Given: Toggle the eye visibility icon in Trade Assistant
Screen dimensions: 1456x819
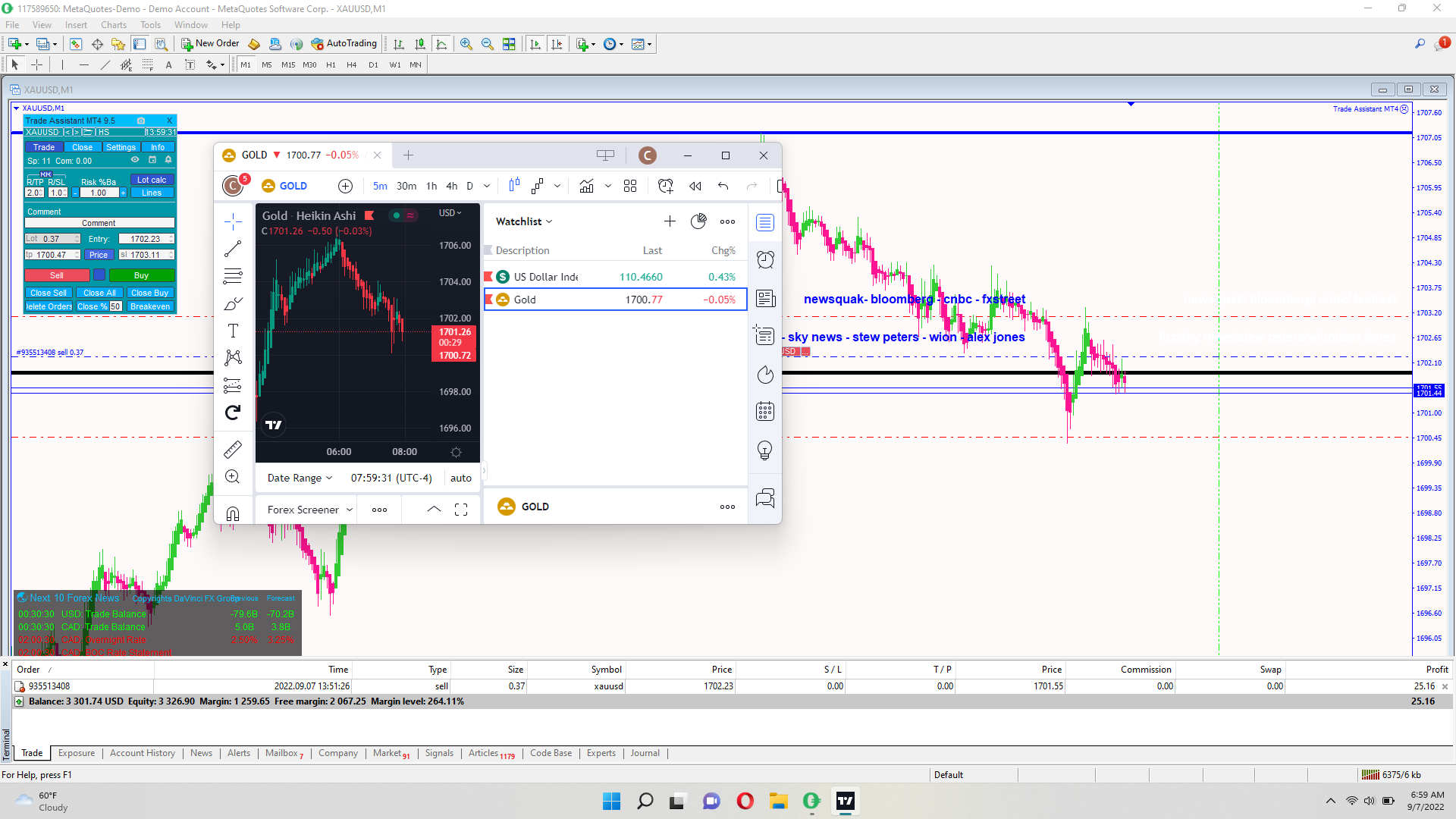Looking at the screenshot, I should (x=135, y=160).
